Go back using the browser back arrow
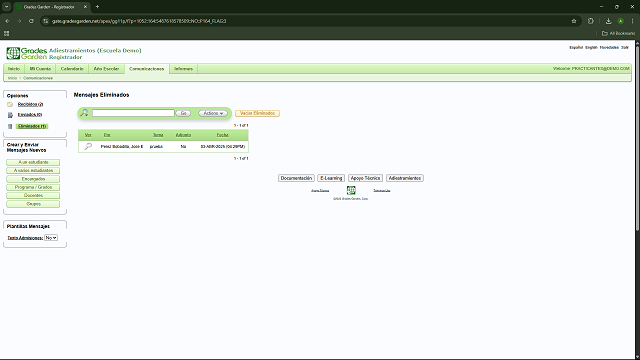This screenshot has height=360, width=640. pyautogui.click(x=7, y=21)
